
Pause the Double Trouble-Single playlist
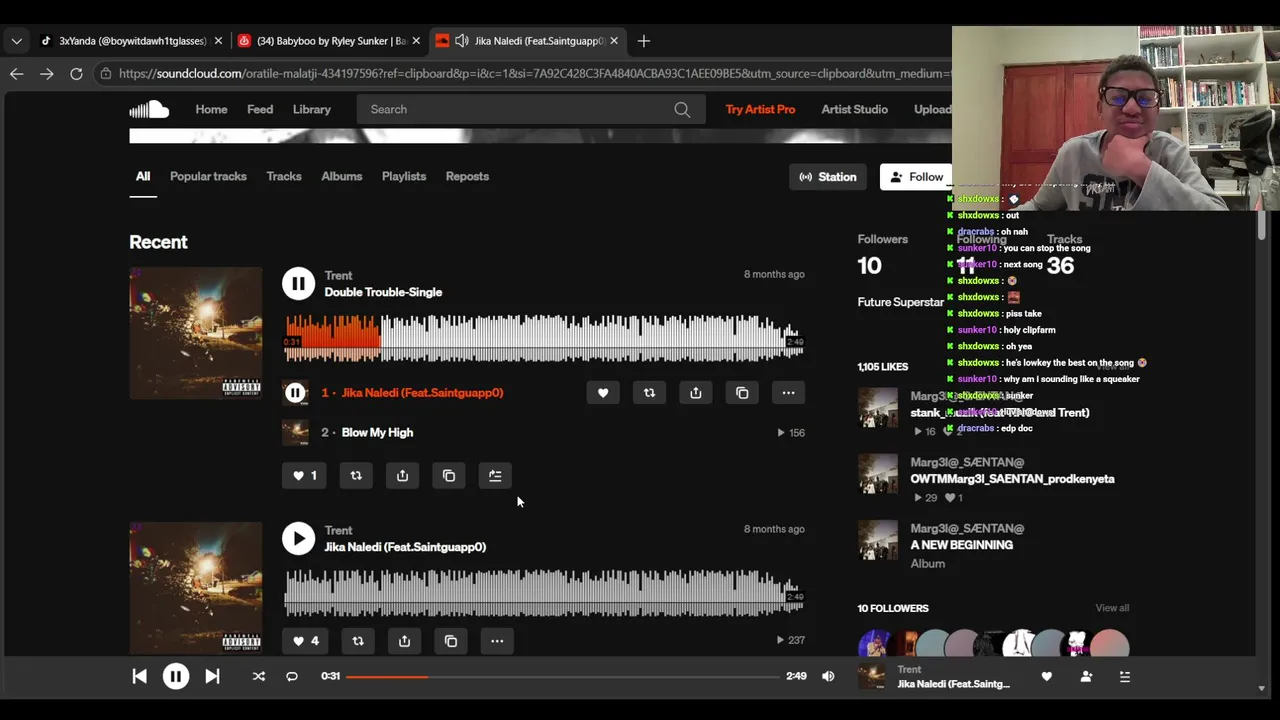click(x=298, y=284)
